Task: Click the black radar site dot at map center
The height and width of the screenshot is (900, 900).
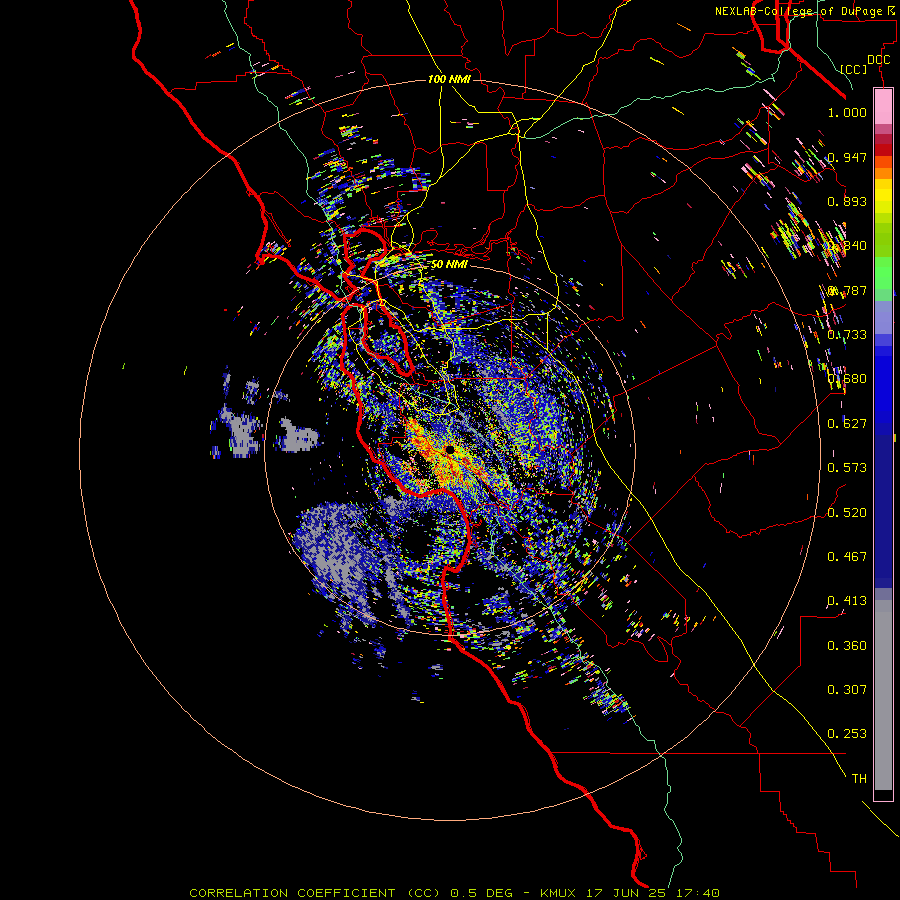Action: tap(450, 449)
